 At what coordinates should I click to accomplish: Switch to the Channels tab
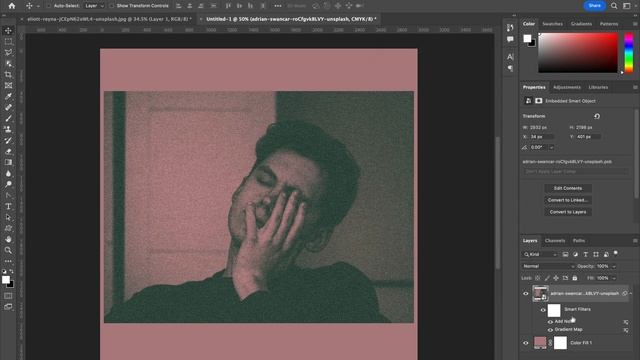[555, 241]
